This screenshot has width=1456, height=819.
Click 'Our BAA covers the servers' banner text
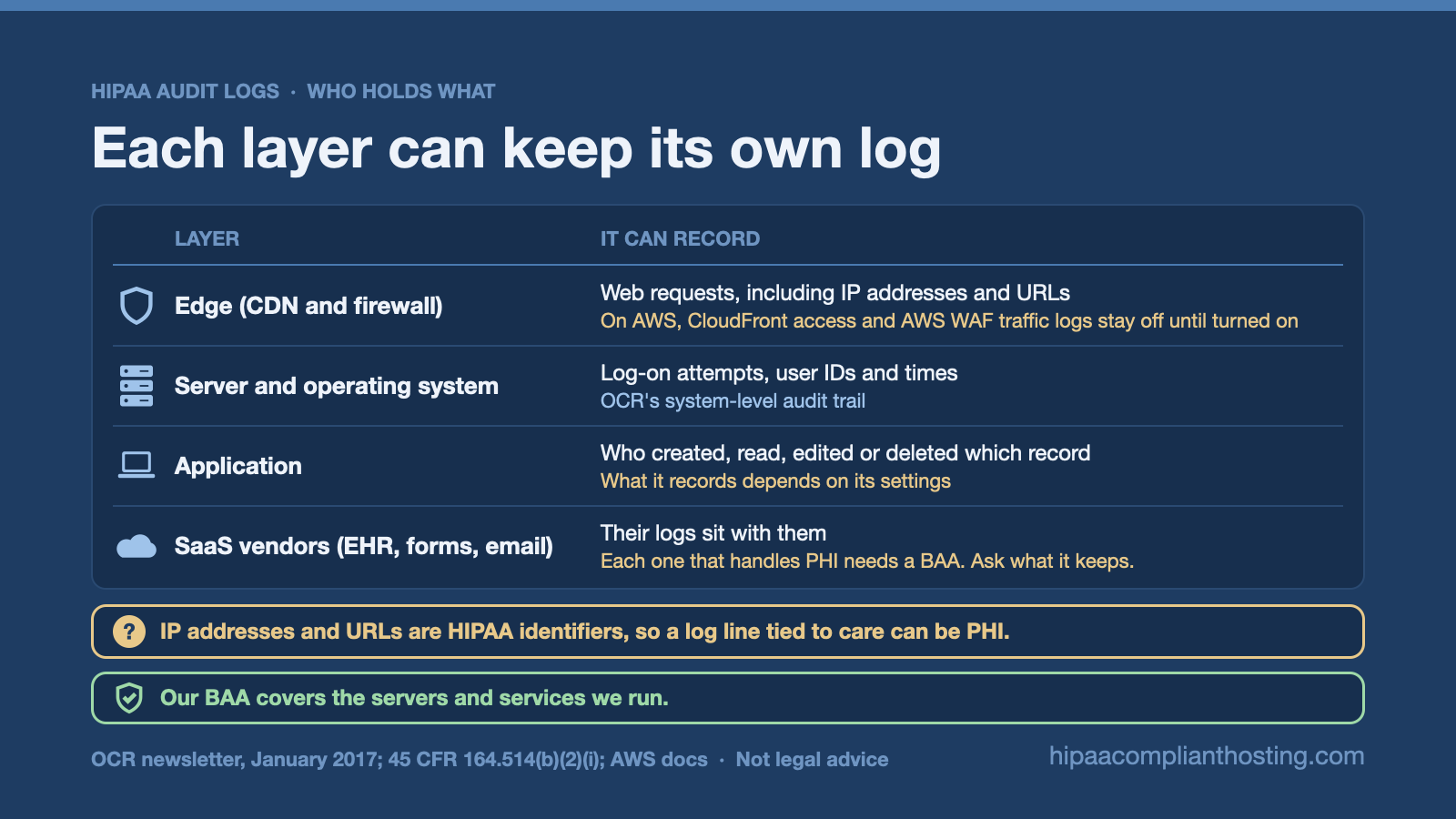point(414,698)
